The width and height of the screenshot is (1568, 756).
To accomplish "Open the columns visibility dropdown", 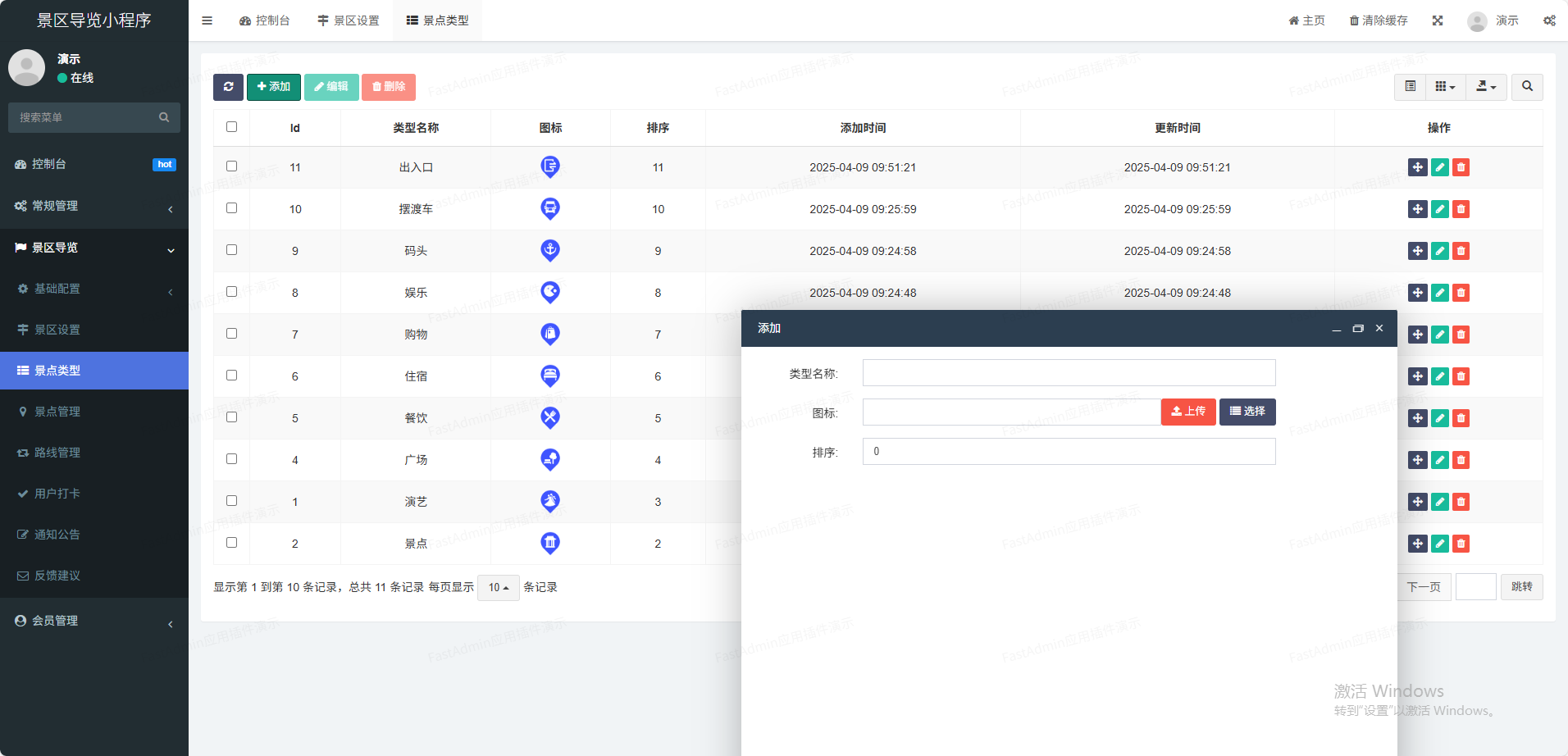I will click(x=1445, y=87).
